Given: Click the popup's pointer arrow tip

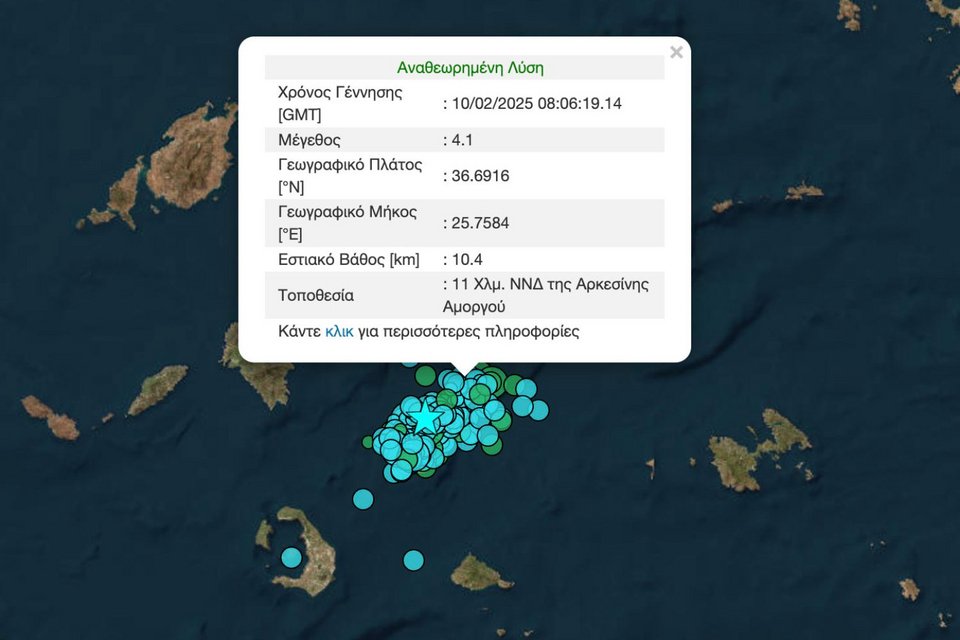Looking at the screenshot, I should [464, 375].
